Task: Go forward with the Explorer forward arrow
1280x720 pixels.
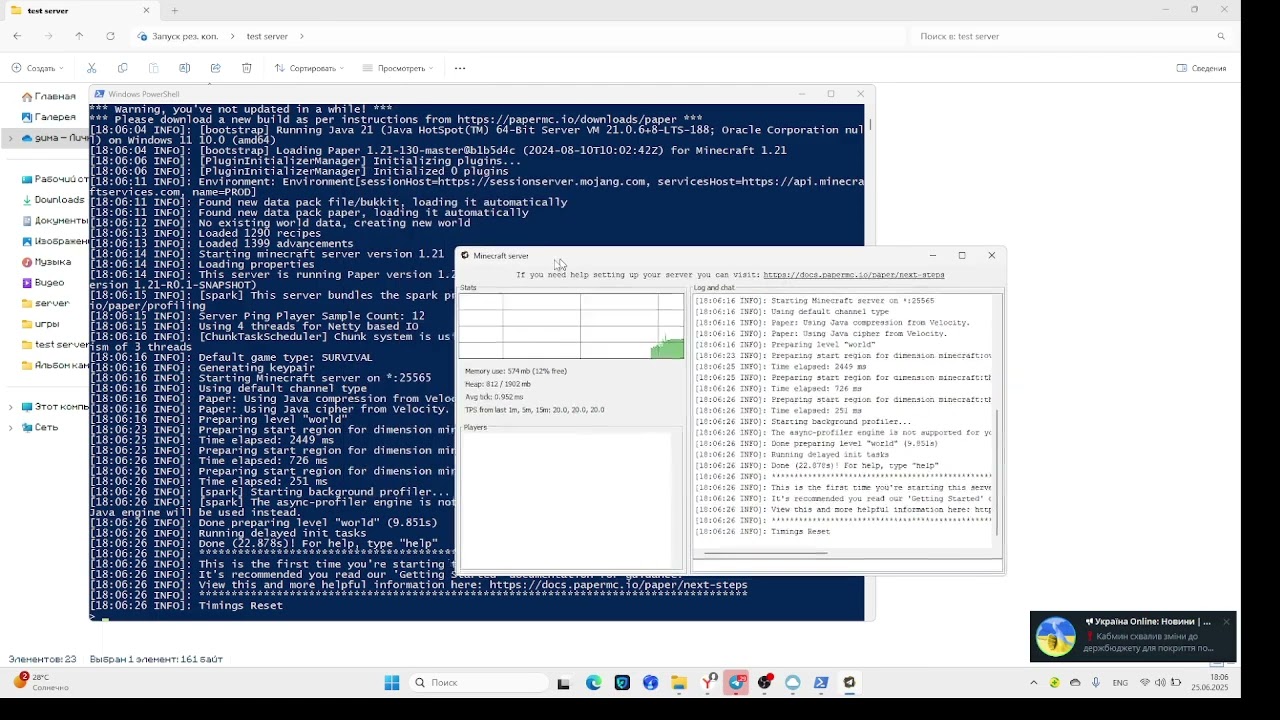Action: click(48, 36)
